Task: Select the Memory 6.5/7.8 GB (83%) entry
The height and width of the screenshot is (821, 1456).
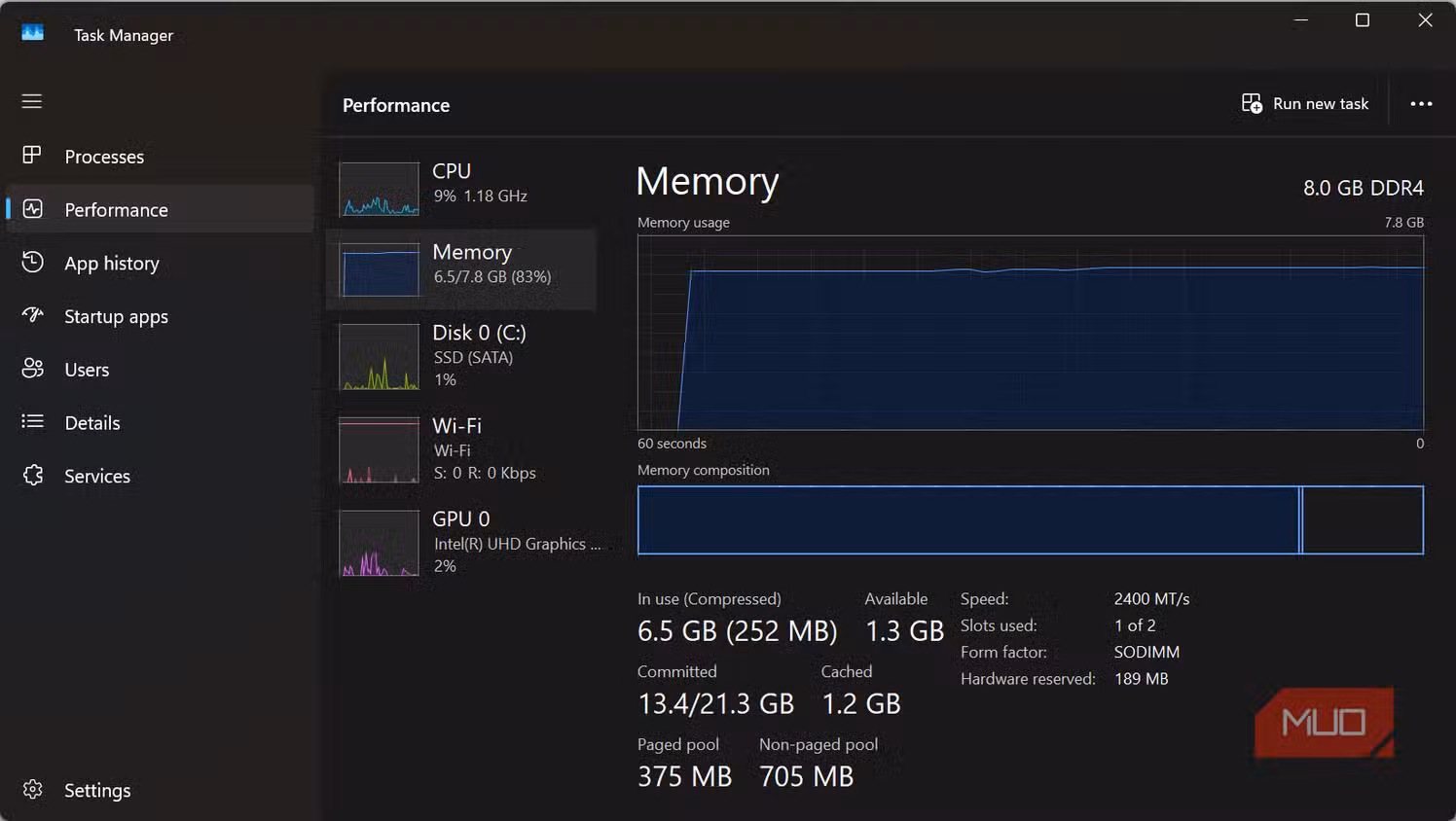Action: point(461,269)
